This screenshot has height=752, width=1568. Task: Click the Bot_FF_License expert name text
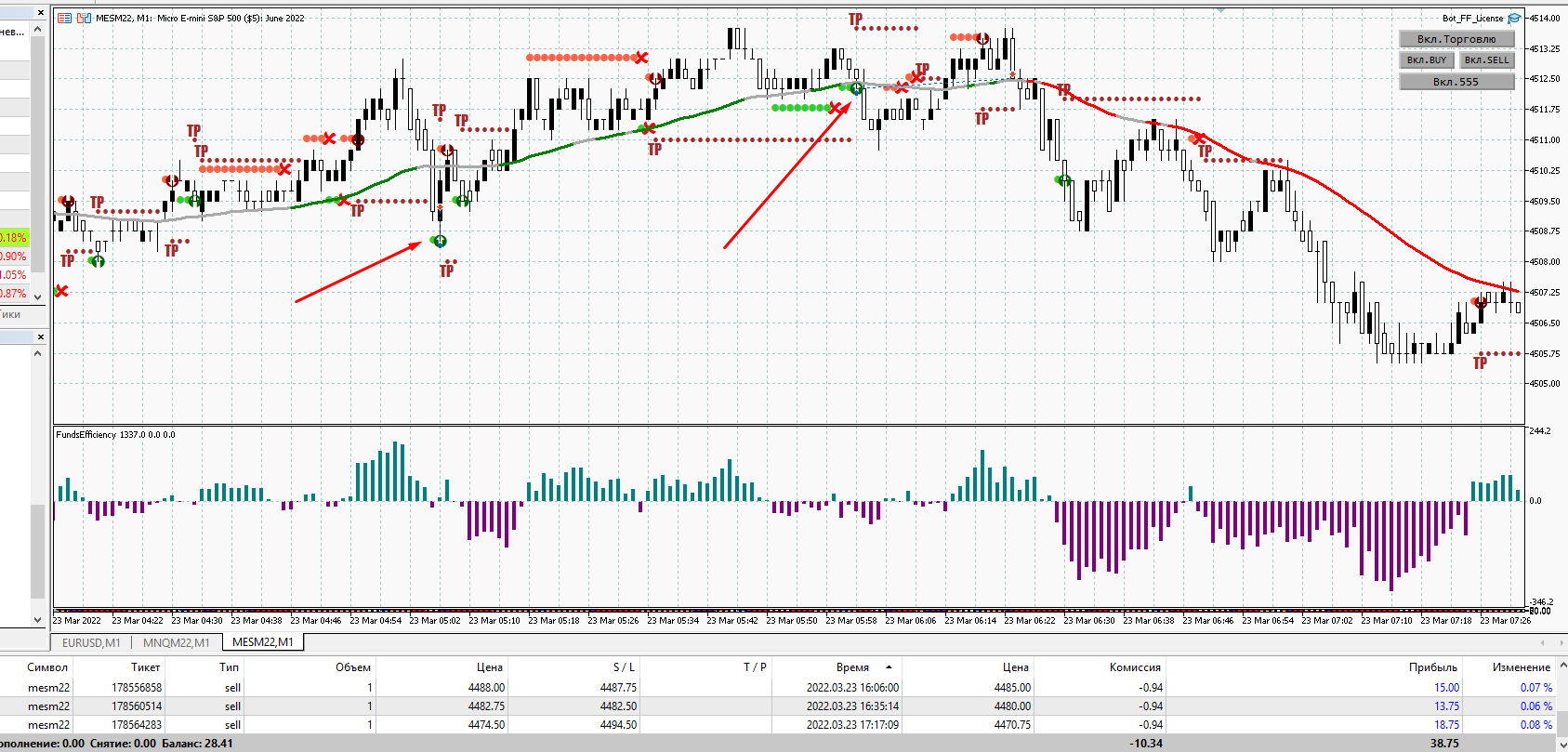coord(1472,18)
